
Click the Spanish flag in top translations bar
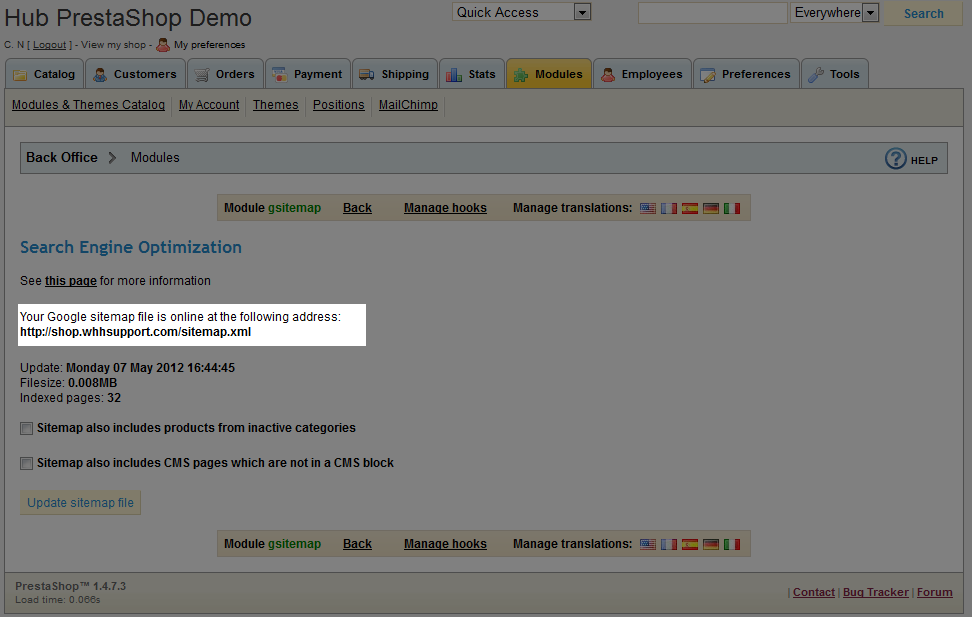pos(690,208)
